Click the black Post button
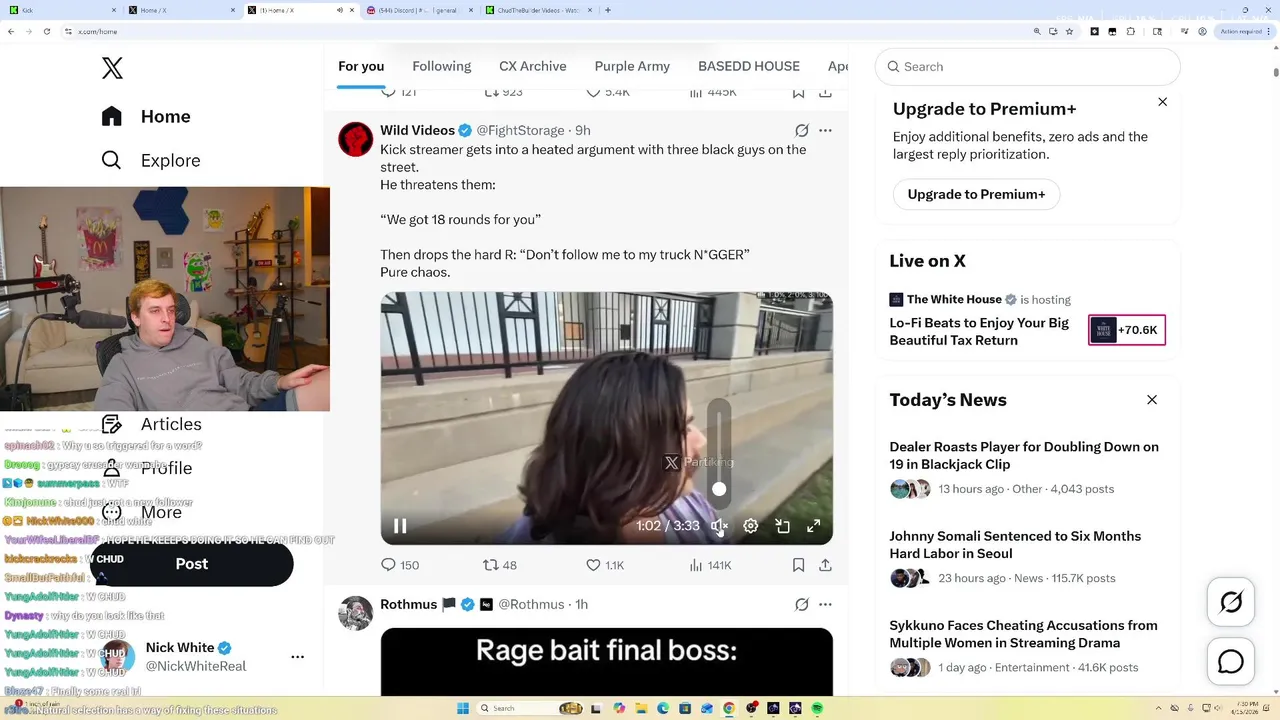 click(x=192, y=564)
